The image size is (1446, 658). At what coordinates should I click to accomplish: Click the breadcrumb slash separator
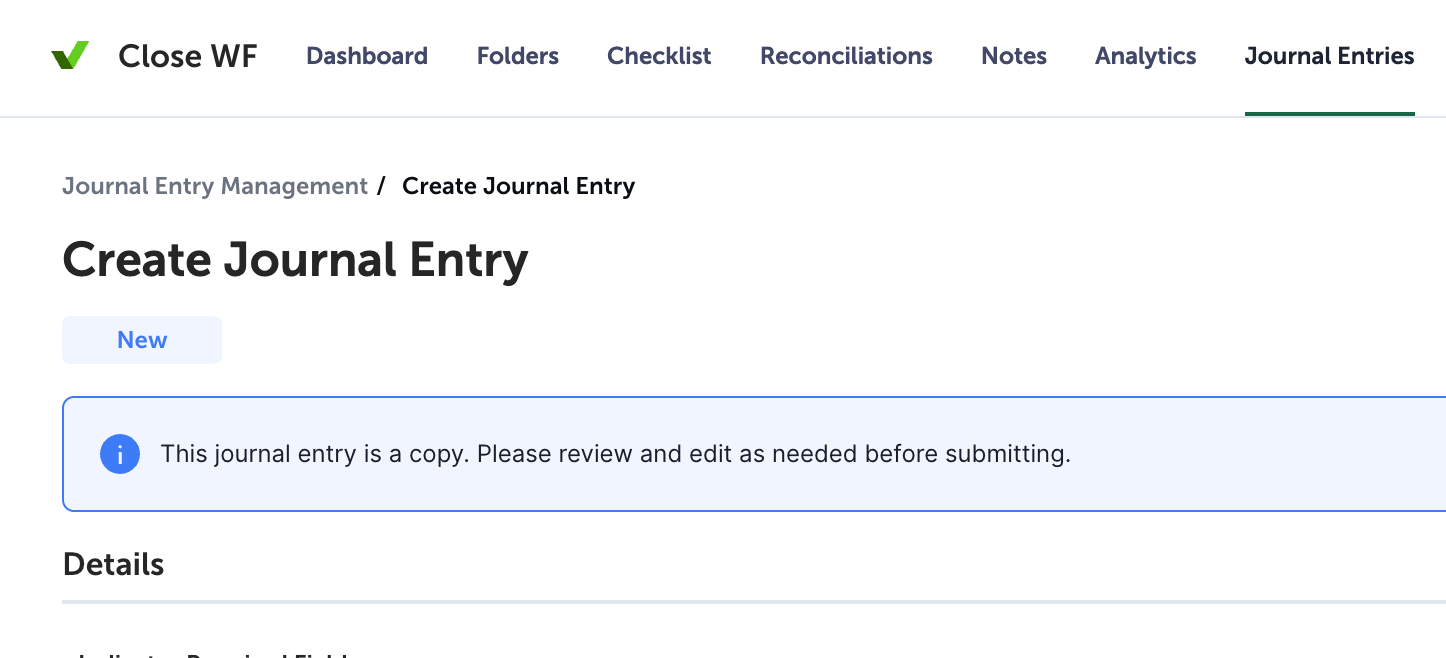pos(381,186)
